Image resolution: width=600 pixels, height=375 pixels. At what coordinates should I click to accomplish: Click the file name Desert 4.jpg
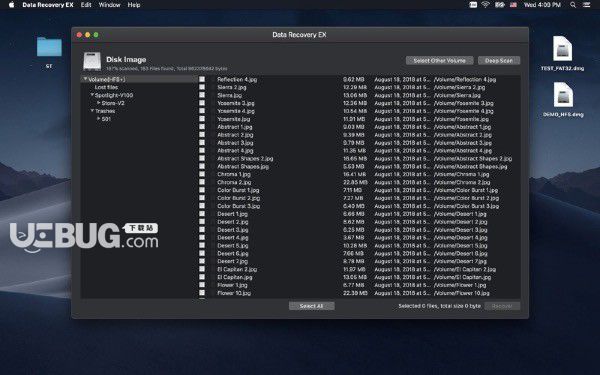tap(233, 238)
